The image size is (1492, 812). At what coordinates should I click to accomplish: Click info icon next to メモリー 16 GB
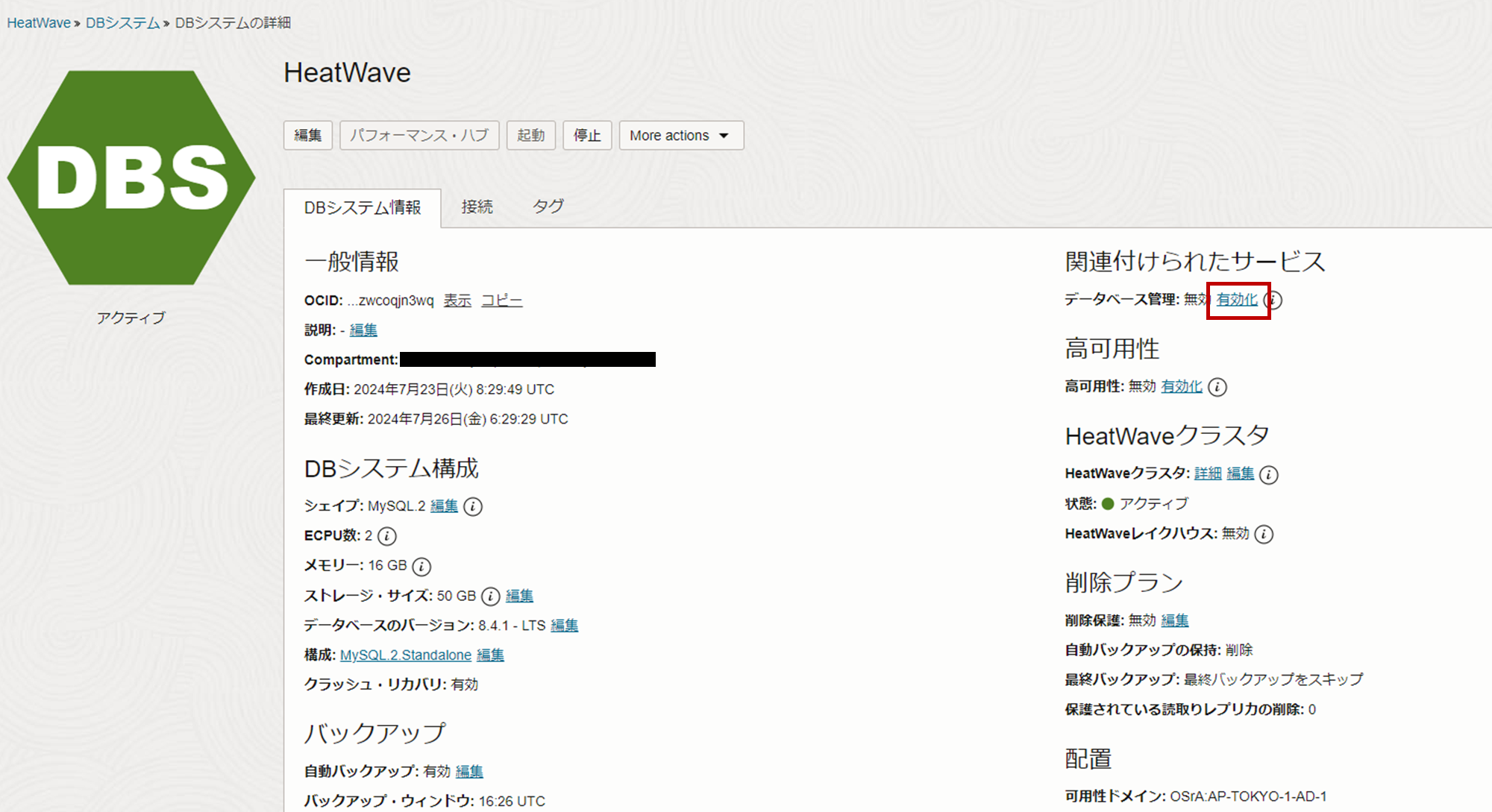pyautogui.click(x=421, y=567)
